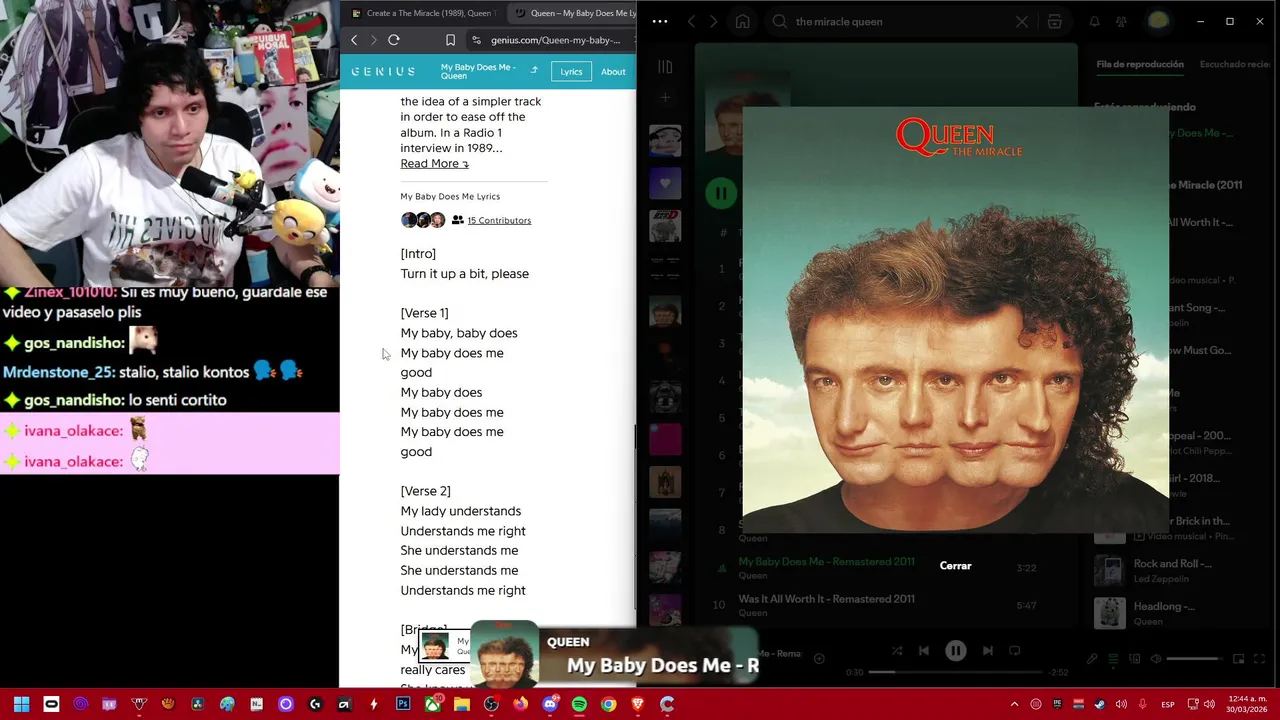Pause playback in the bottom player
1280x720 pixels.
pyautogui.click(x=955, y=651)
